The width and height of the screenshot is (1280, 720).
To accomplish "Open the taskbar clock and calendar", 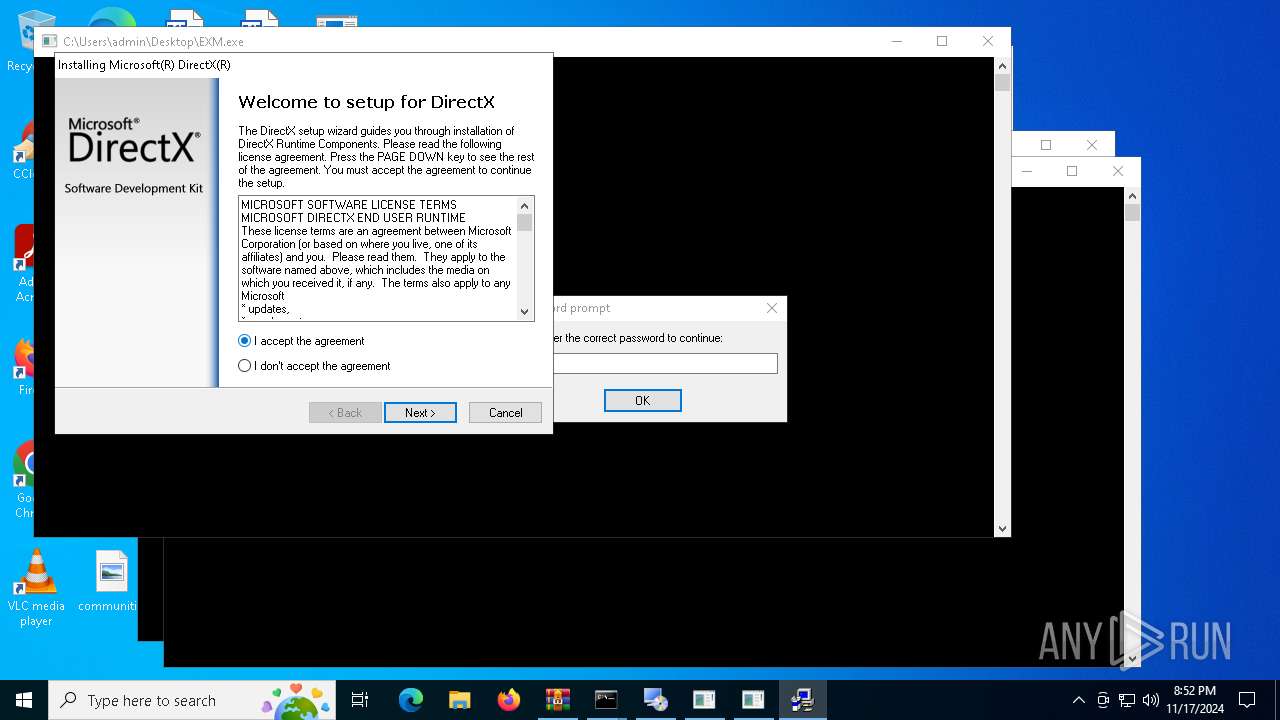I will click(1194, 700).
